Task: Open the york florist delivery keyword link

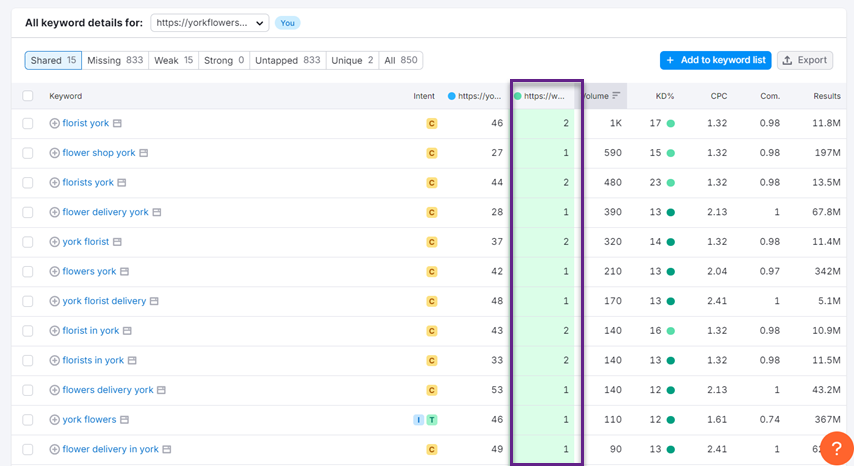Action: point(104,301)
